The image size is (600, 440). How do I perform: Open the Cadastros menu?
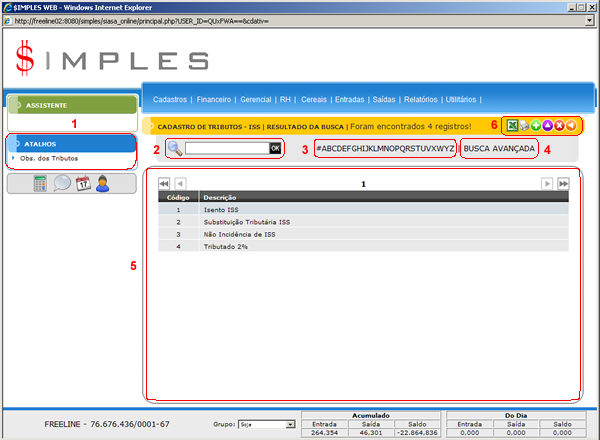[171, 100]
